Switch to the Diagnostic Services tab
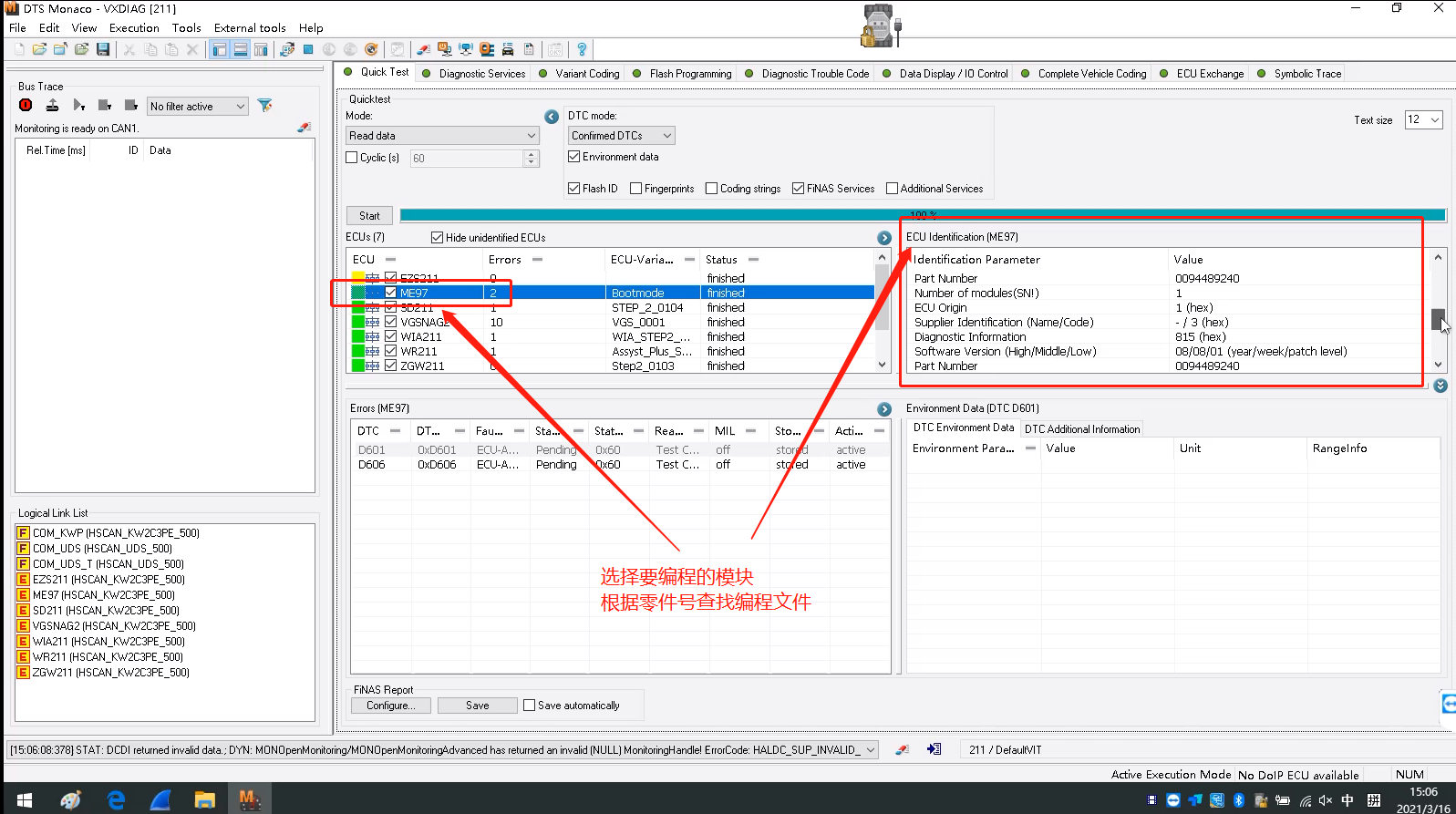This screenshot has height=814, width=1456. 474,74
